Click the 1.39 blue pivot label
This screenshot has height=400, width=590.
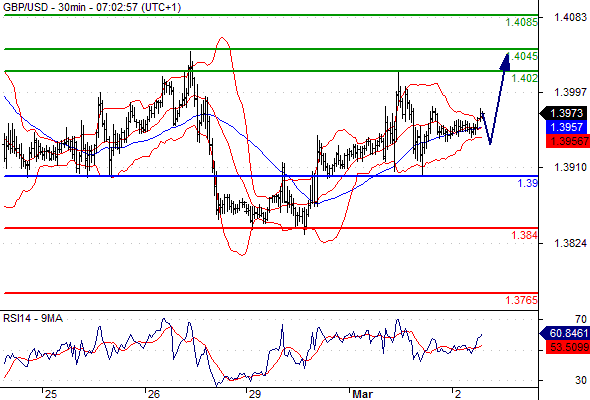point(528,183)
